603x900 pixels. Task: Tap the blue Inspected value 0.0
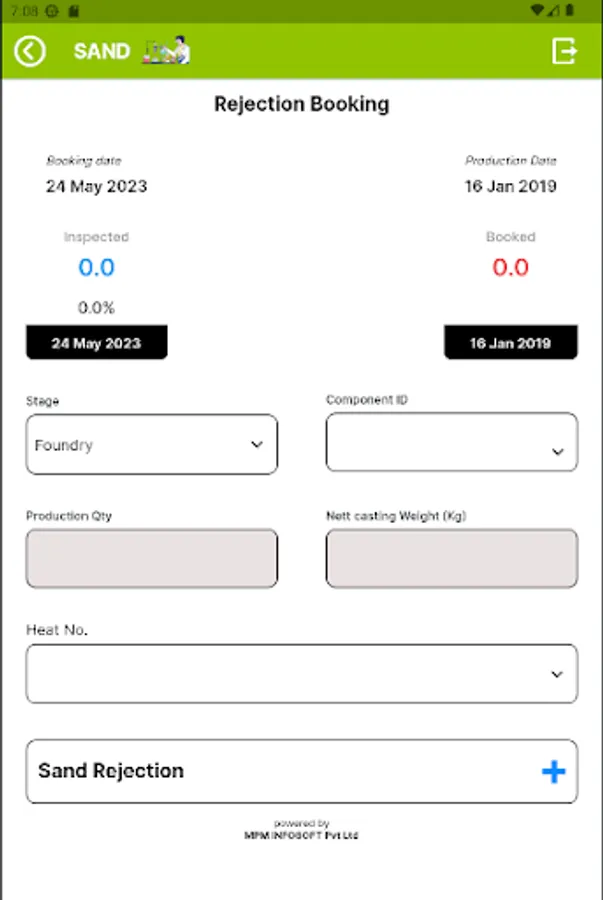[x=96, y=267]
